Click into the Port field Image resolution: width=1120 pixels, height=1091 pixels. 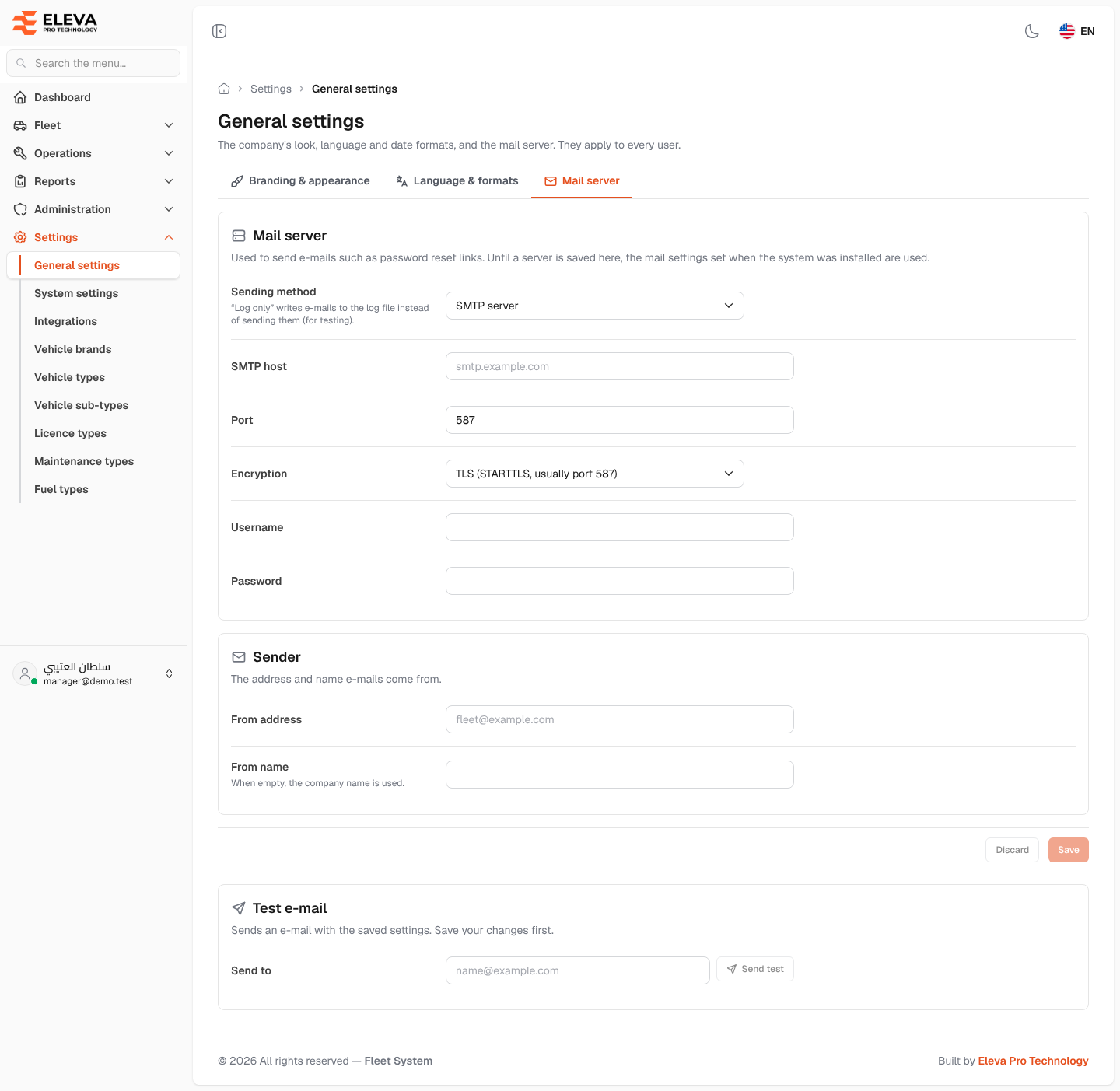pyautogui.click(x=620, y=420)
